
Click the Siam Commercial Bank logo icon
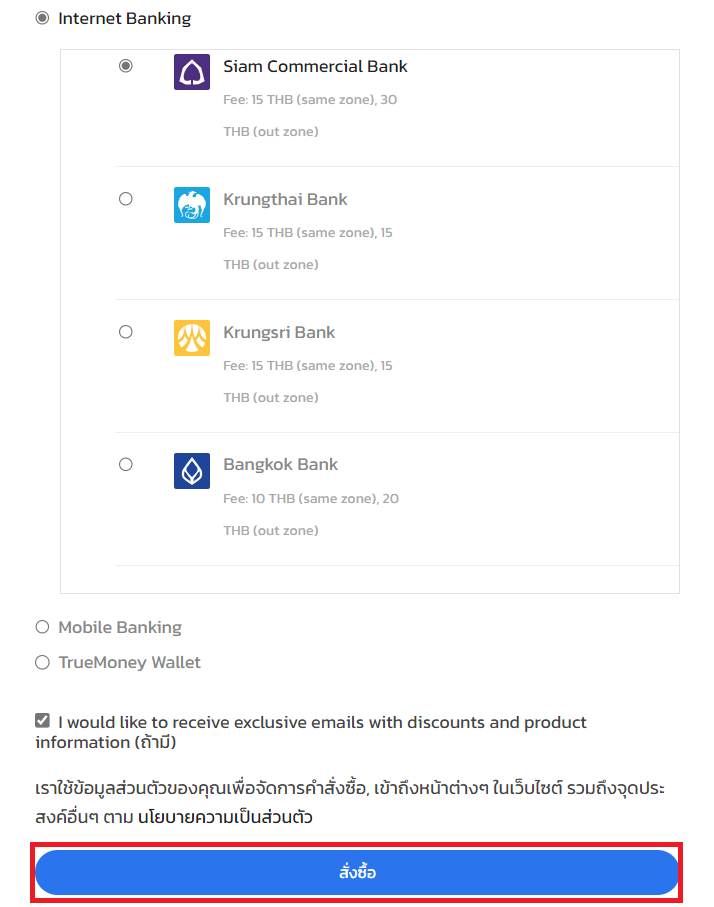192,72
